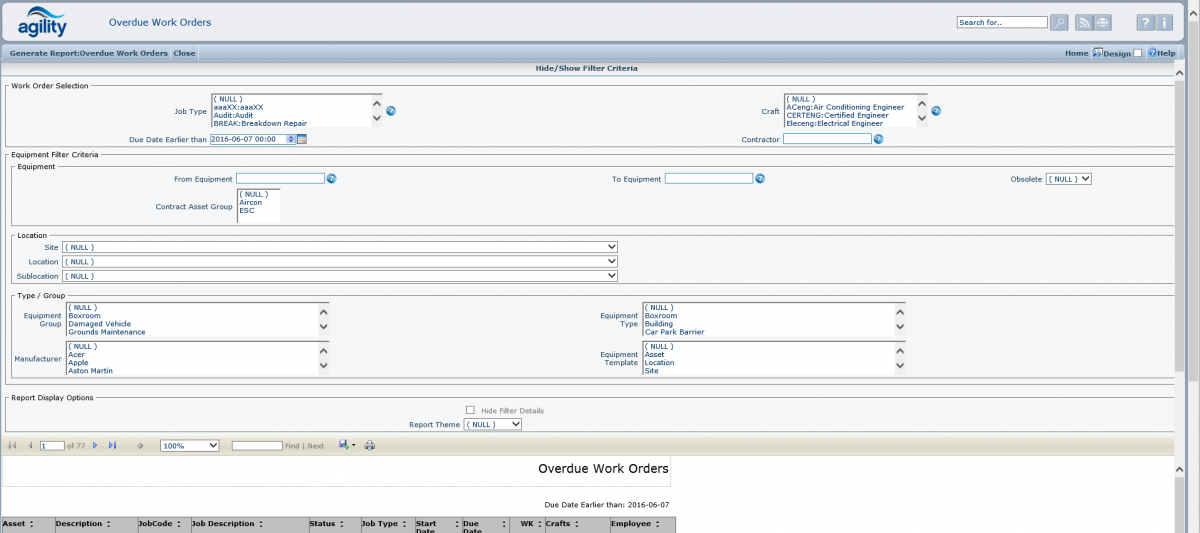Image resolution: width=1200 pixels, height=533 pixels.
Task: Open the report zoom 100% dropdown
Action: [x=189, y=445]
